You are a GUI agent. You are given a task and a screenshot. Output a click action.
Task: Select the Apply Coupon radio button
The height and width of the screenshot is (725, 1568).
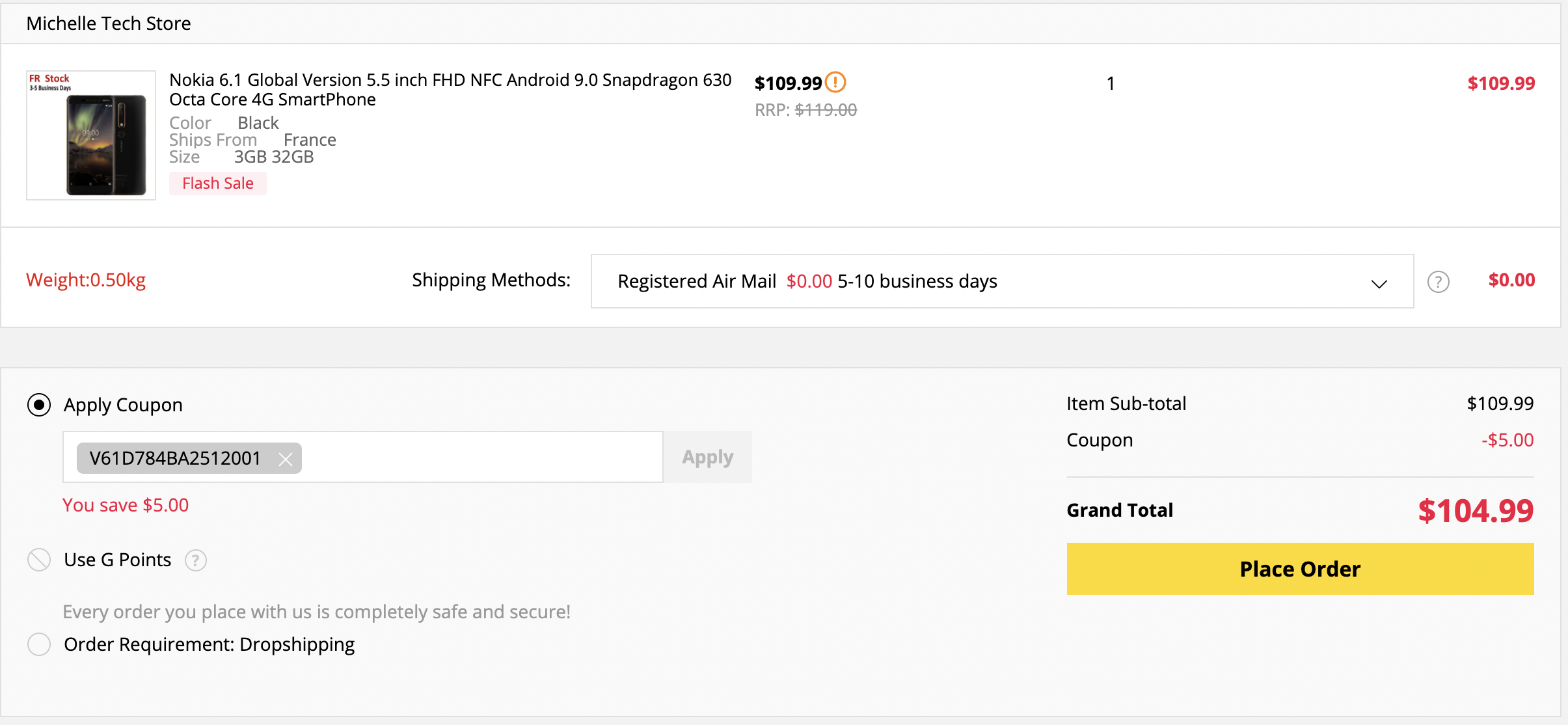[39, 405]
